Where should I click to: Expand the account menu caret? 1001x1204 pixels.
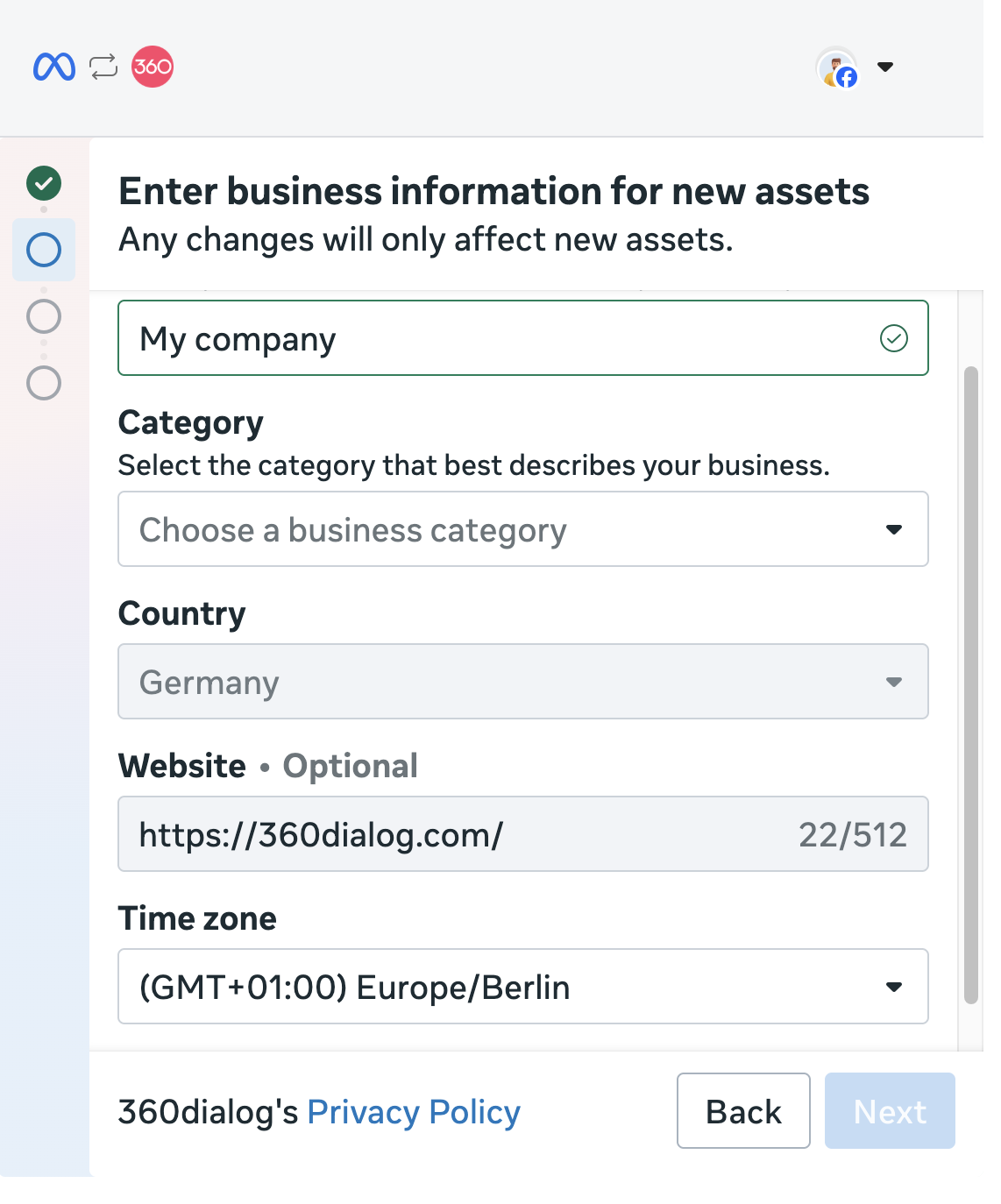(x=885, y=67)
